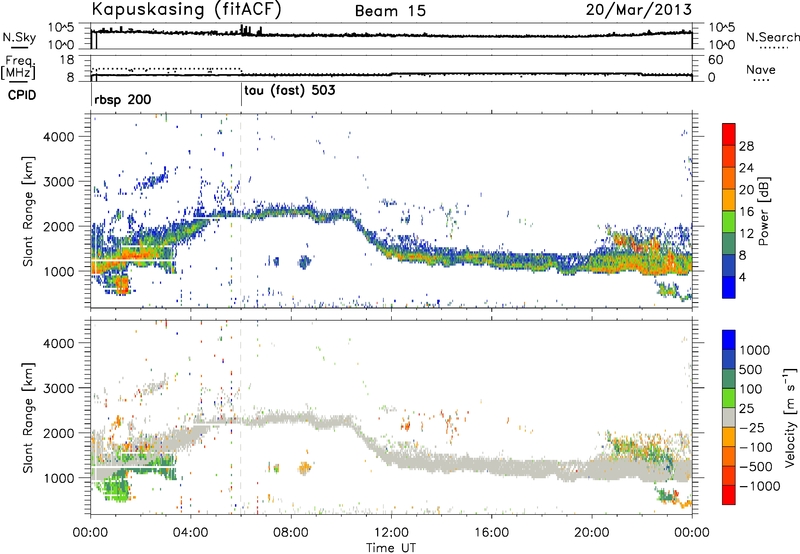The image size is (800, 554).
Task: Click the 'tau (fast) 503' CPID marker
Action: pos(290,91)
